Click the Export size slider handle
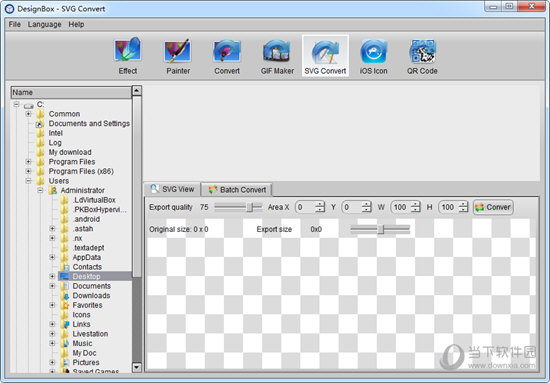Screen dimensions: 550x383 pyautogui.click(x=381, y=229)
